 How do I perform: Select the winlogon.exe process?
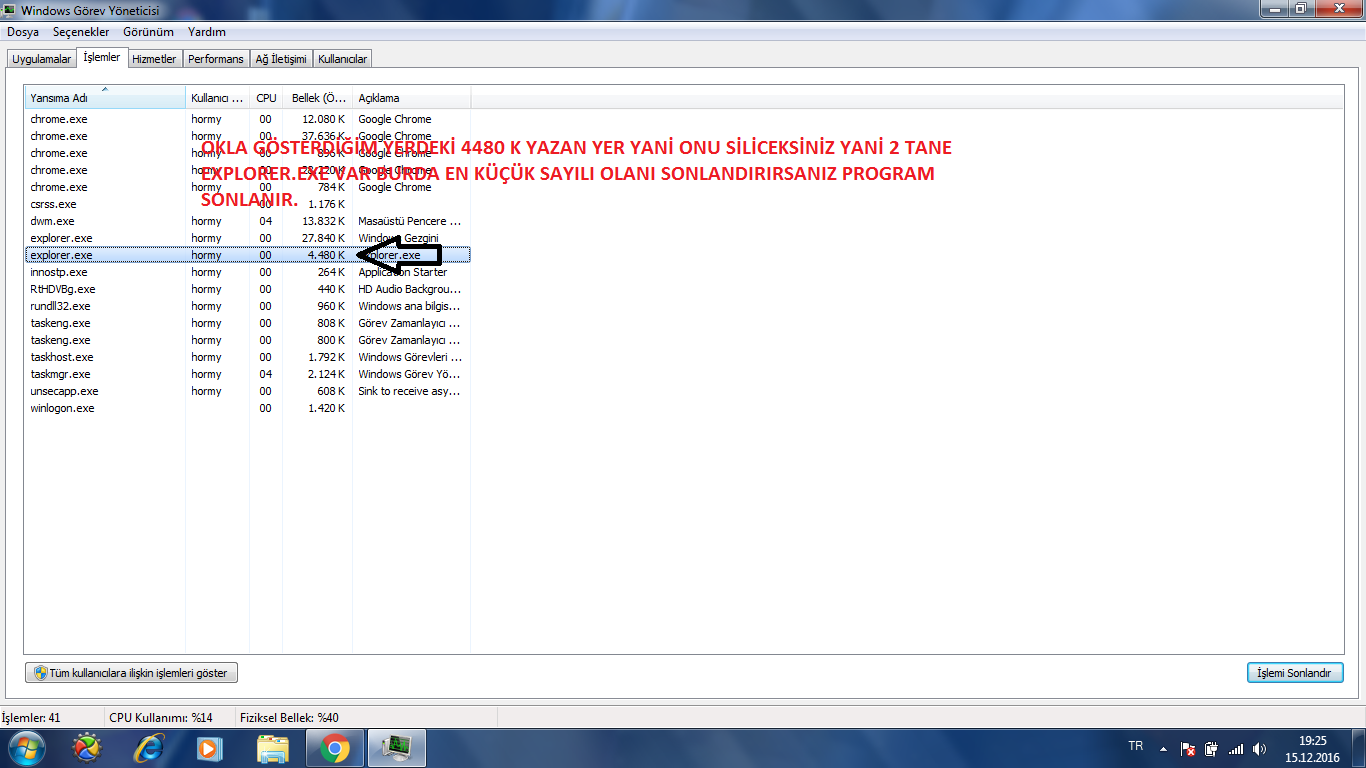(x=247, y=408)
